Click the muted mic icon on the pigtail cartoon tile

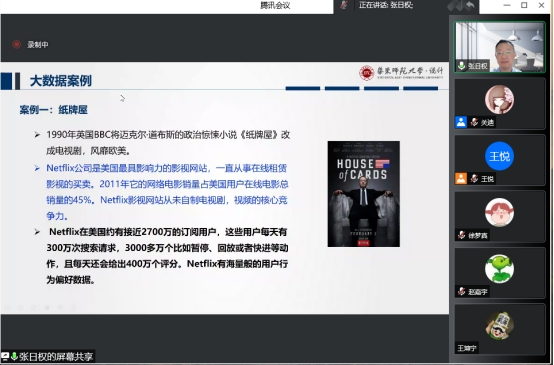[461, 235]
